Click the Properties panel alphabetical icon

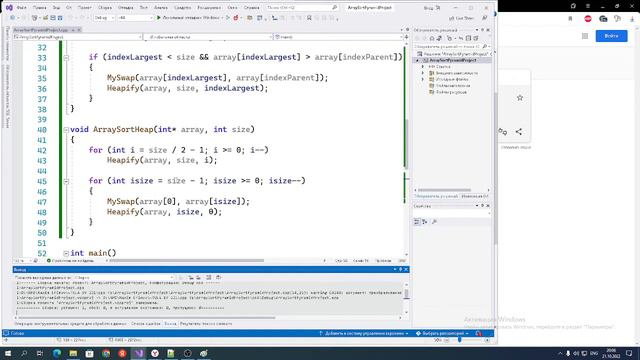pos(425,222)
